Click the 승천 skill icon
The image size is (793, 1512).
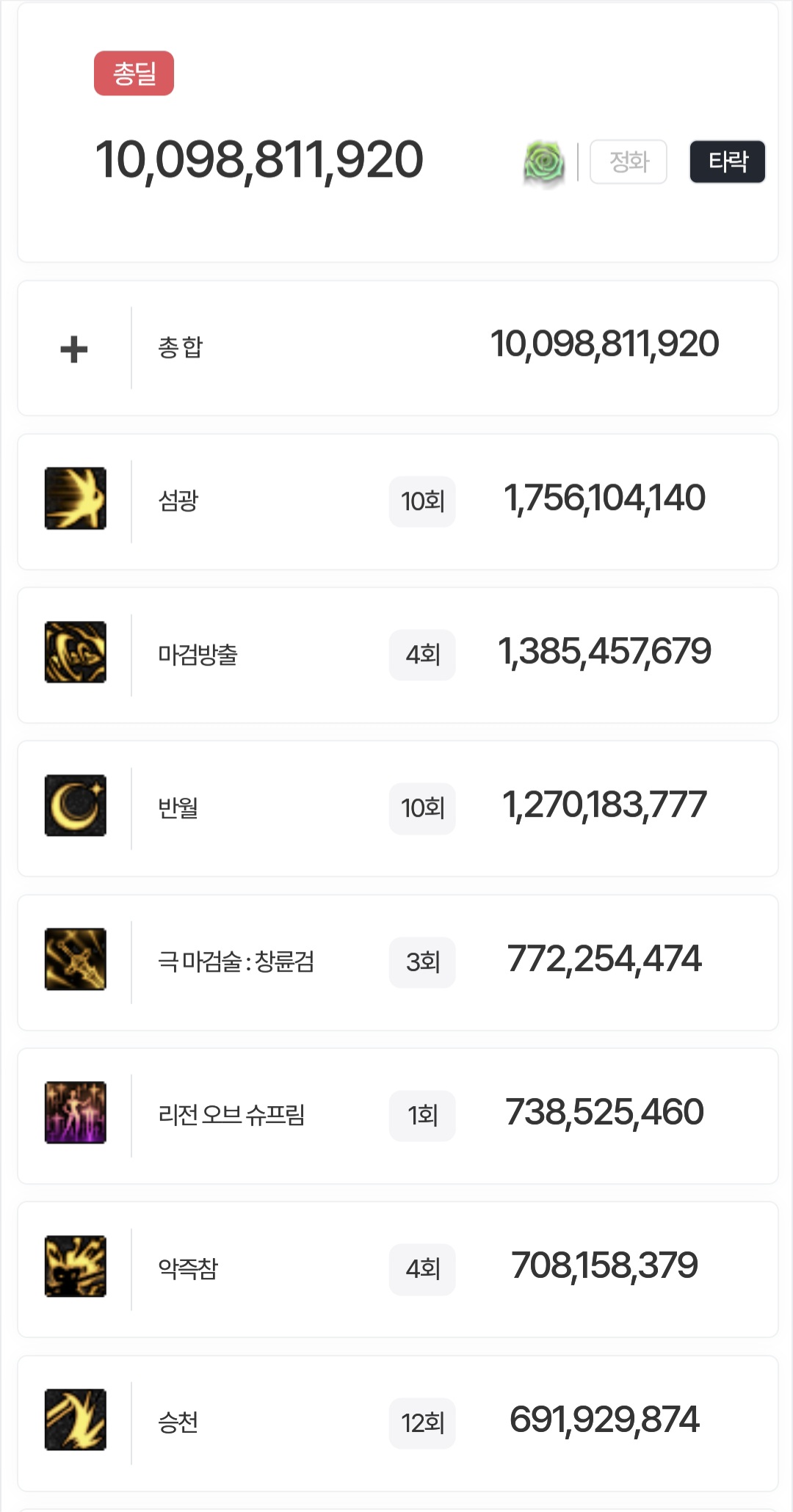tap(76, 1420)
